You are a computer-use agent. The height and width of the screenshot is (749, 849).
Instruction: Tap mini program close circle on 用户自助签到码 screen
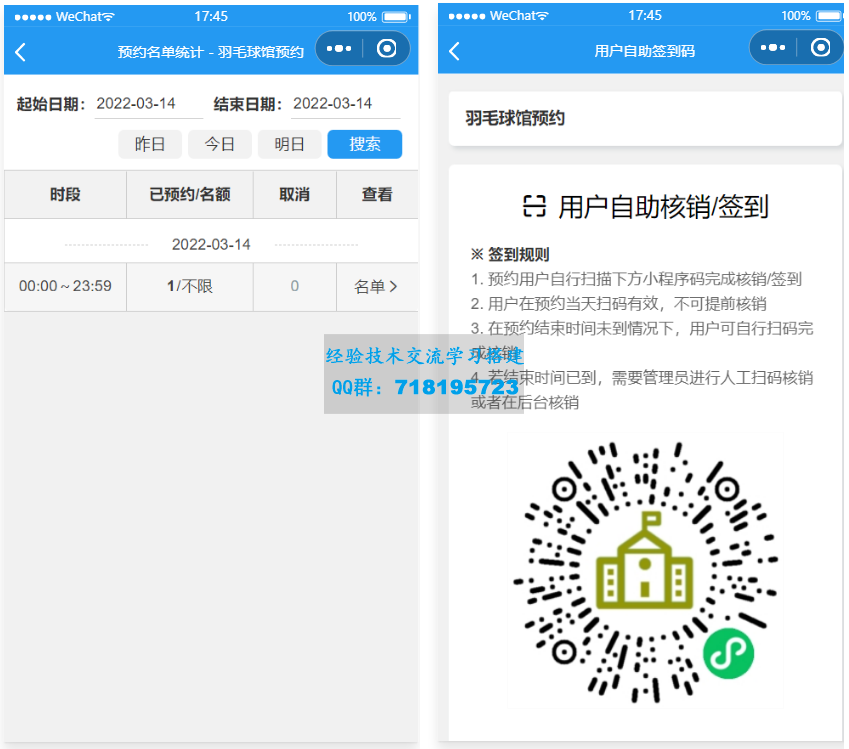(820, 48)
